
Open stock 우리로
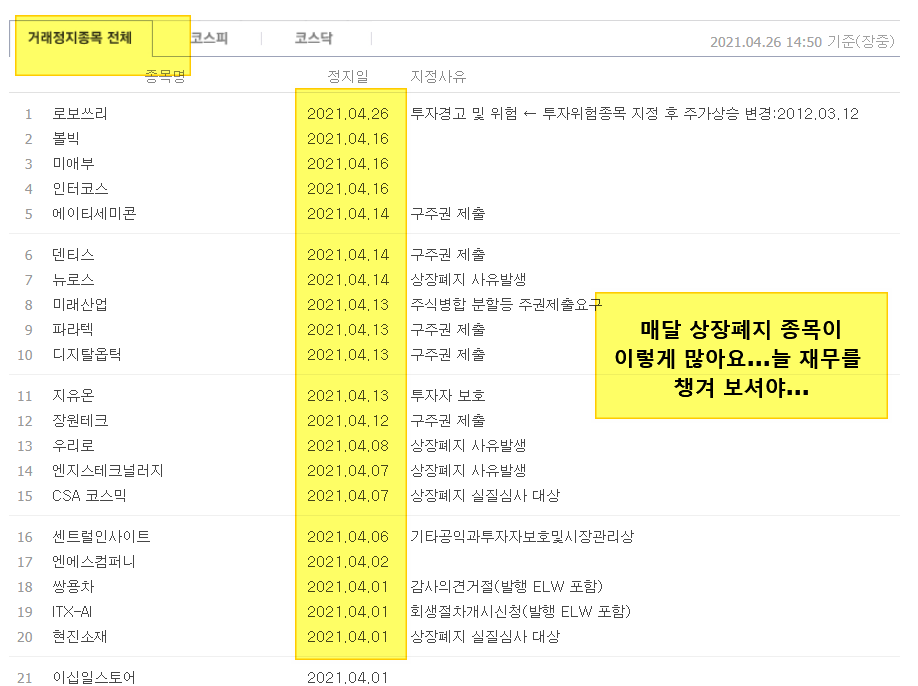tap(73, 446)
